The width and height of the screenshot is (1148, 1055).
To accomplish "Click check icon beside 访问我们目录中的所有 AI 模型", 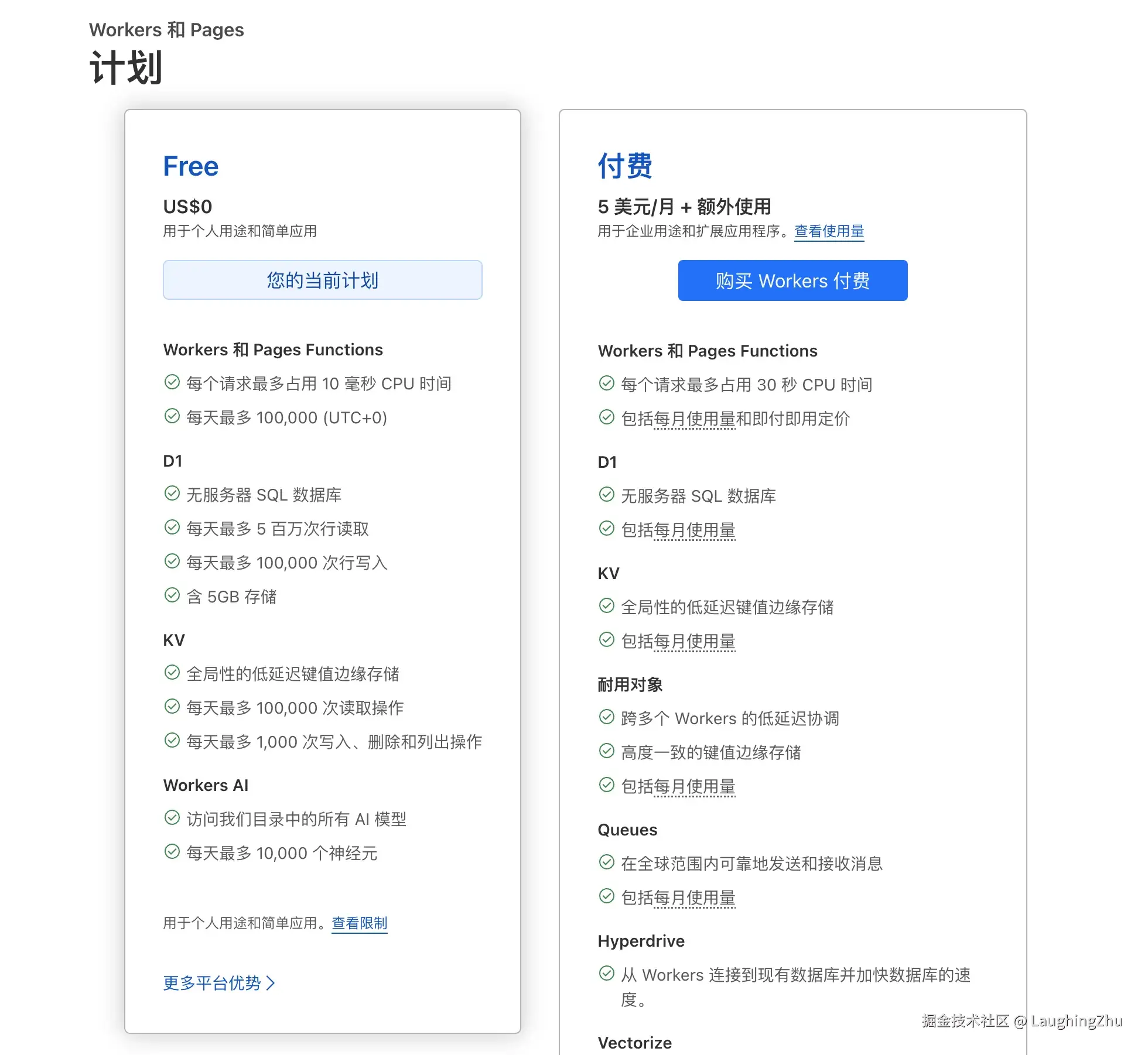I will point(172,818).
